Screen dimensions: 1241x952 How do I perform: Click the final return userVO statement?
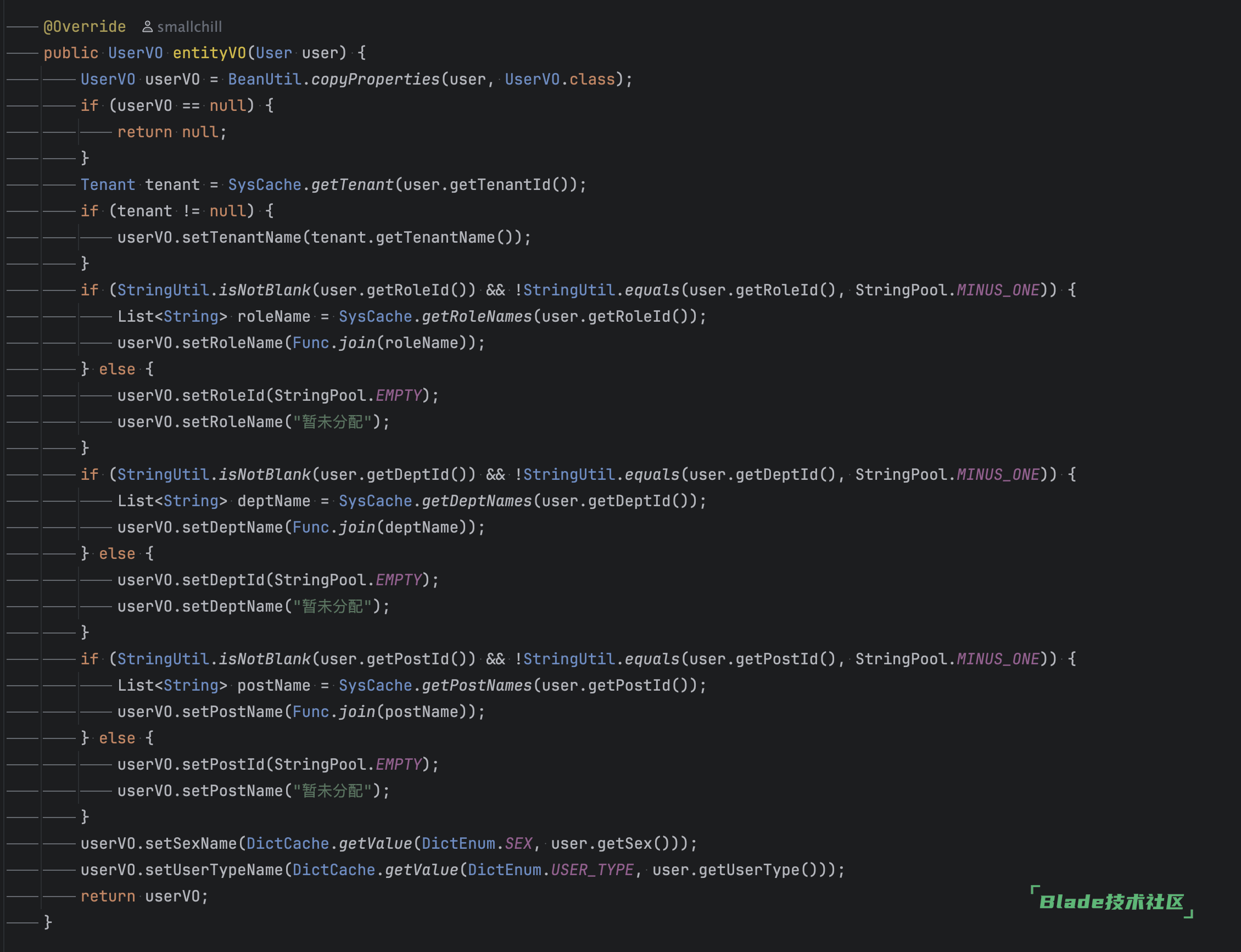(x=144, y=897)
